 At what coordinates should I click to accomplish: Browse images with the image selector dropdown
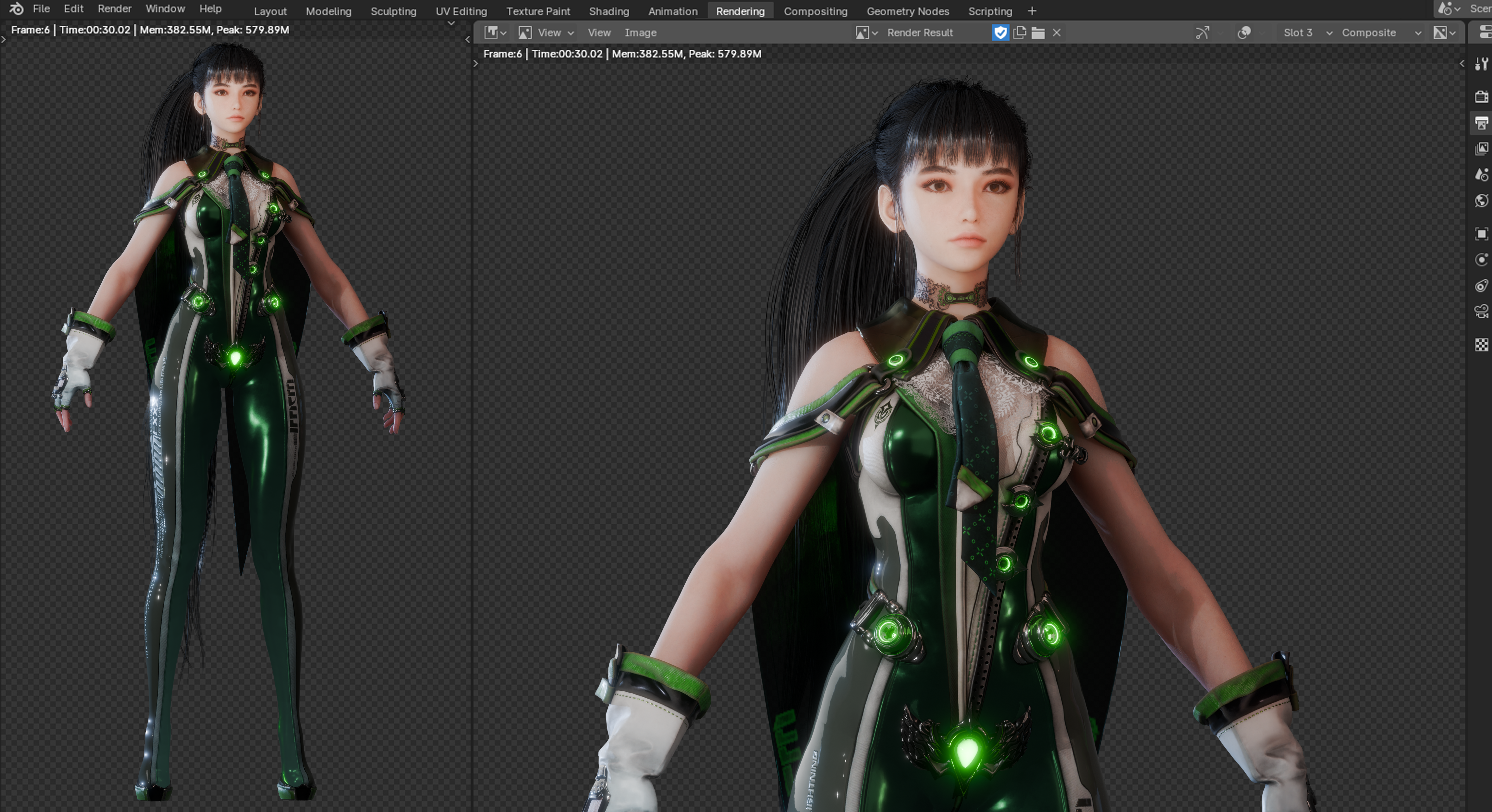coord(867,32)
